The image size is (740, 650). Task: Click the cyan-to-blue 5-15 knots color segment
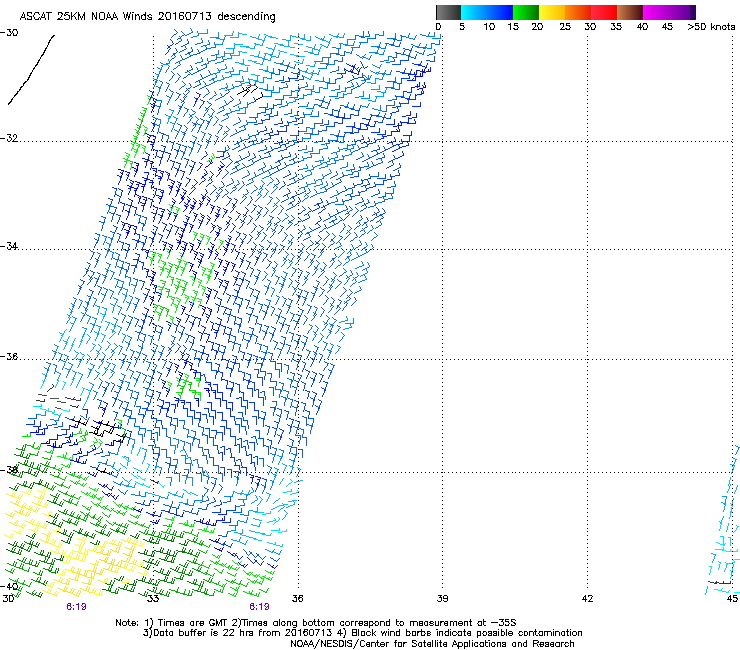tap(487, 12)
